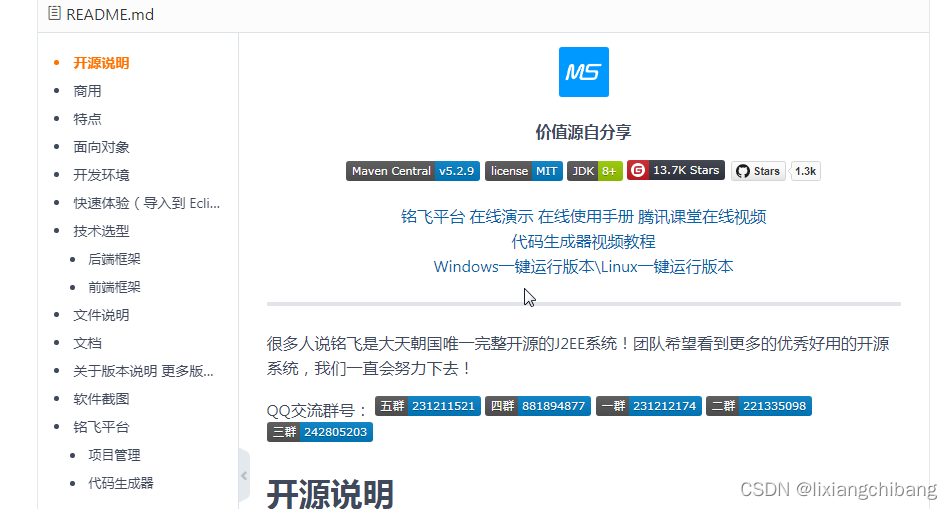
Task: Click the license MIT badge
Action: pyautogui.click(x=524, y=171)
